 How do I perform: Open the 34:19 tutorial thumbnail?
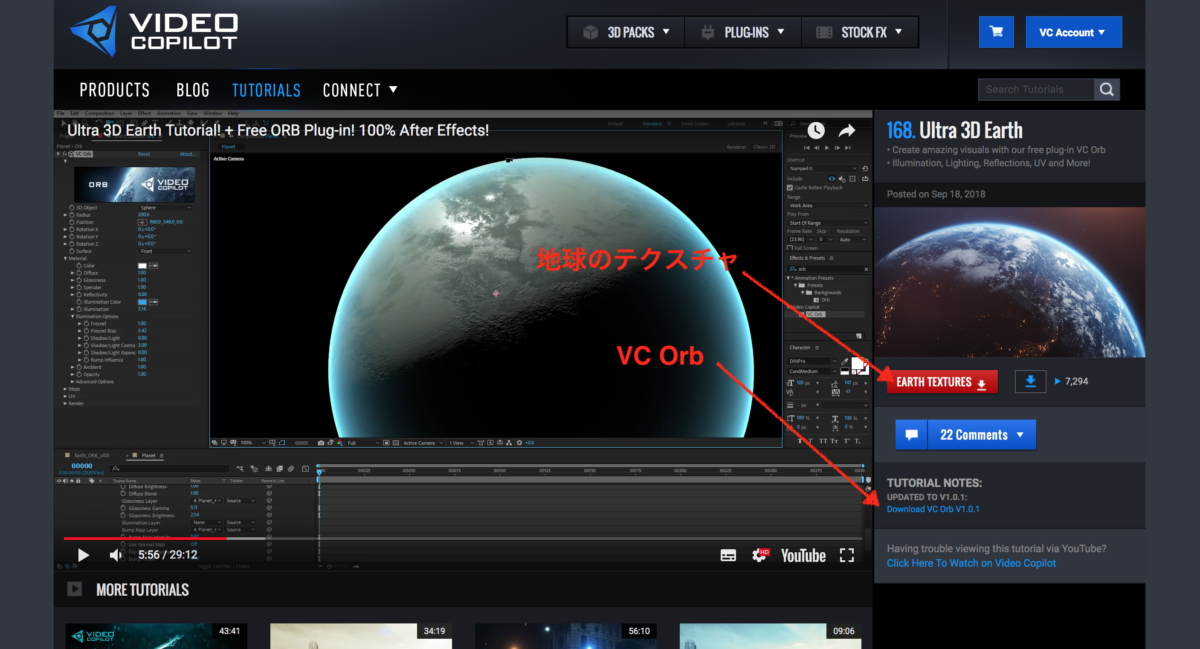(361, 636)
